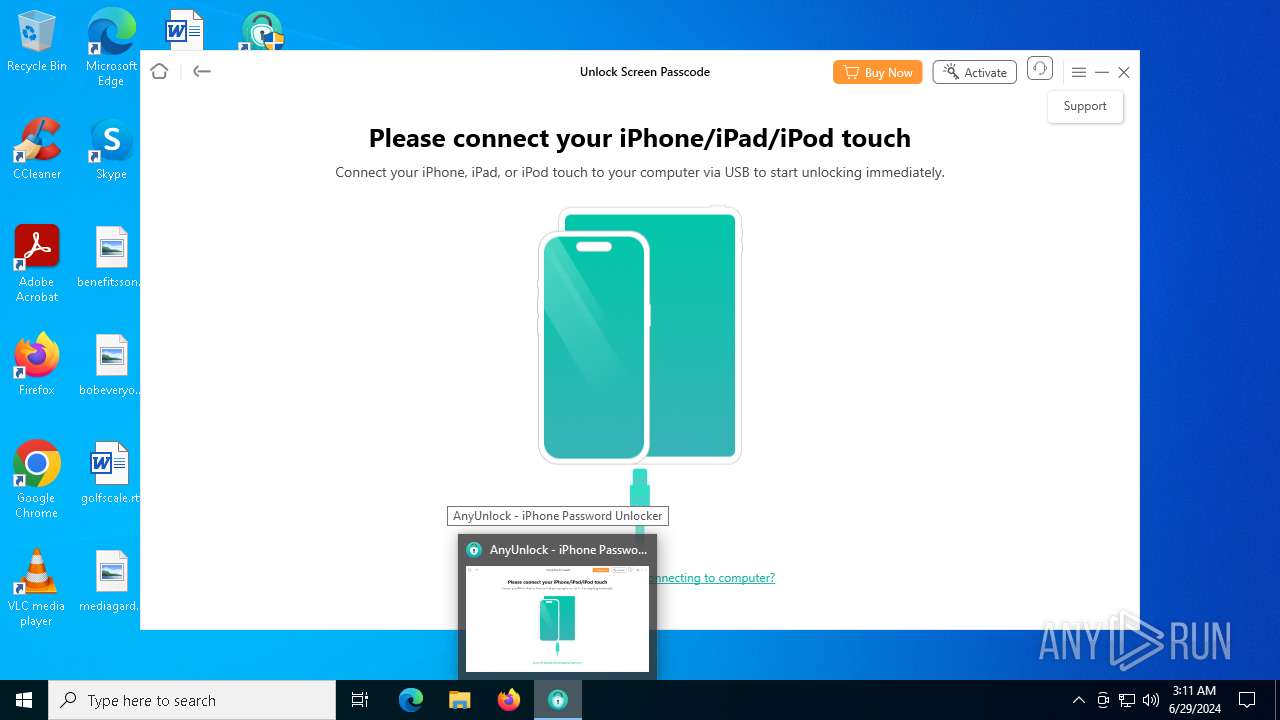The width and height of the screenshot is (1280, 720).
Task: Select the golfscale Word document on desktop
Action: coord(111,473)
